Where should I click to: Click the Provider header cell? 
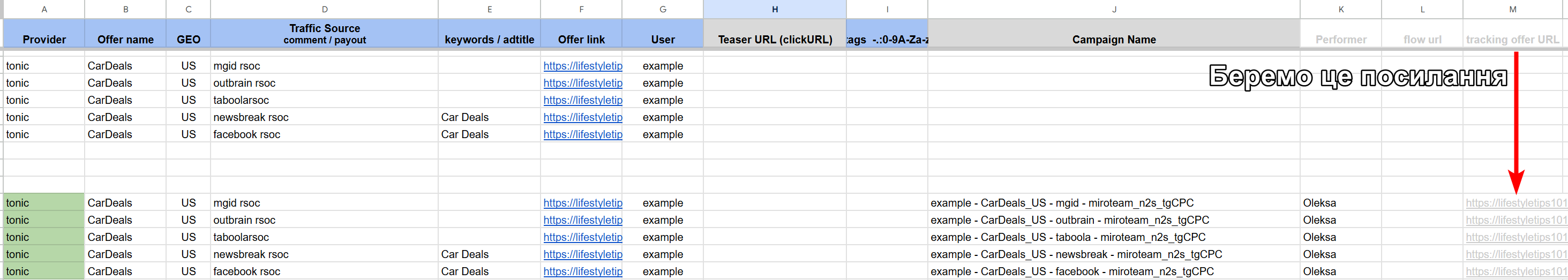click(44, 34)
